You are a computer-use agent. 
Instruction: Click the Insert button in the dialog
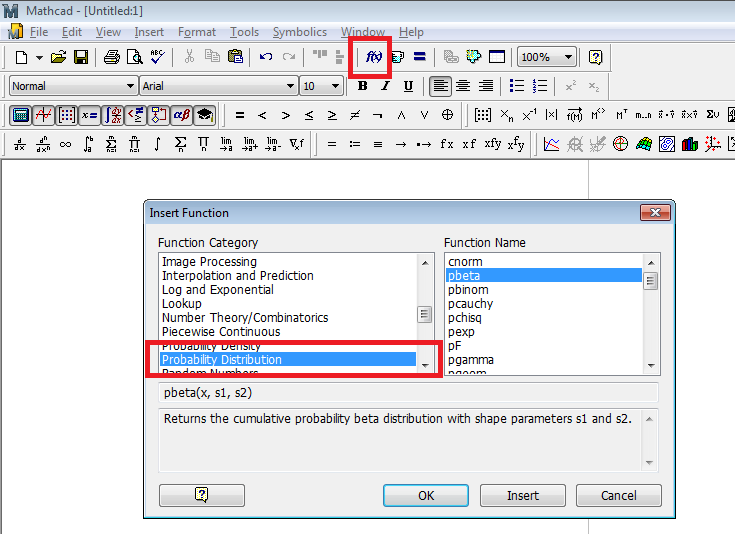pyautogui.click(x=523, y=495)
